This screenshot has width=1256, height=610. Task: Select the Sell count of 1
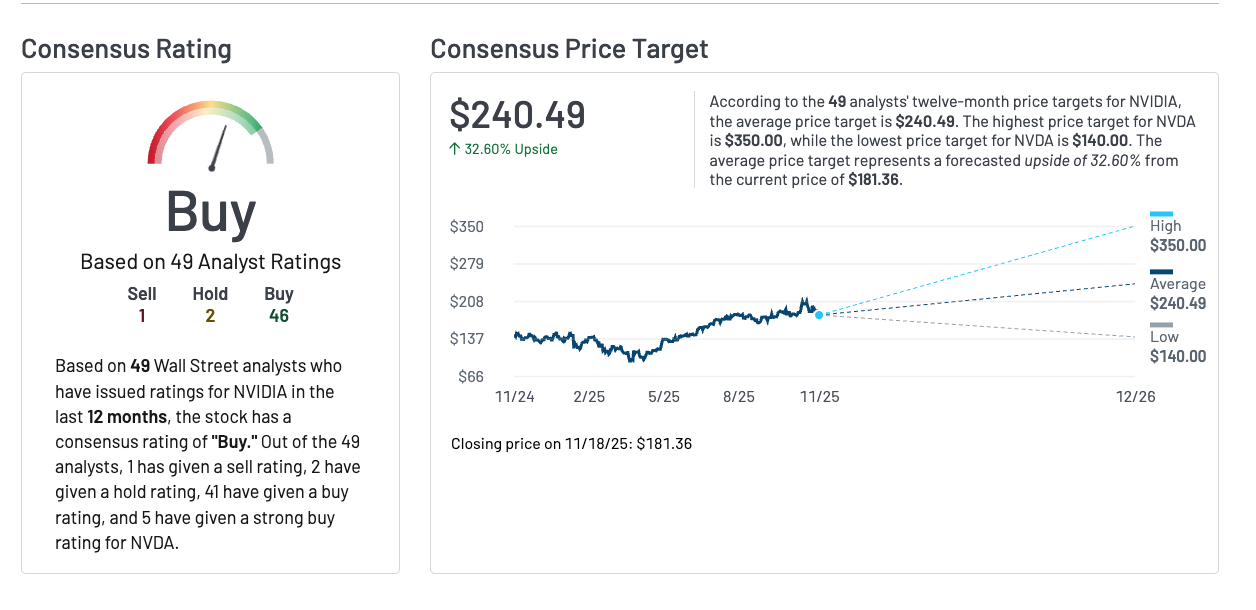point(142,316)
